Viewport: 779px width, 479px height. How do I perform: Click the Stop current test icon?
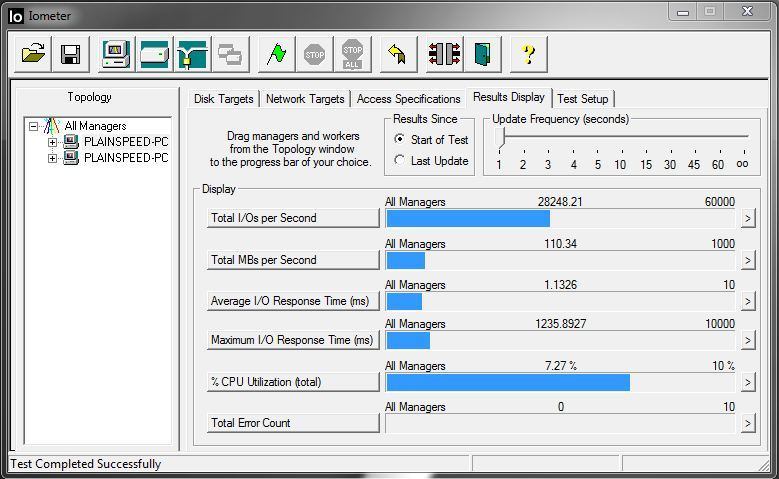[314, 54]
